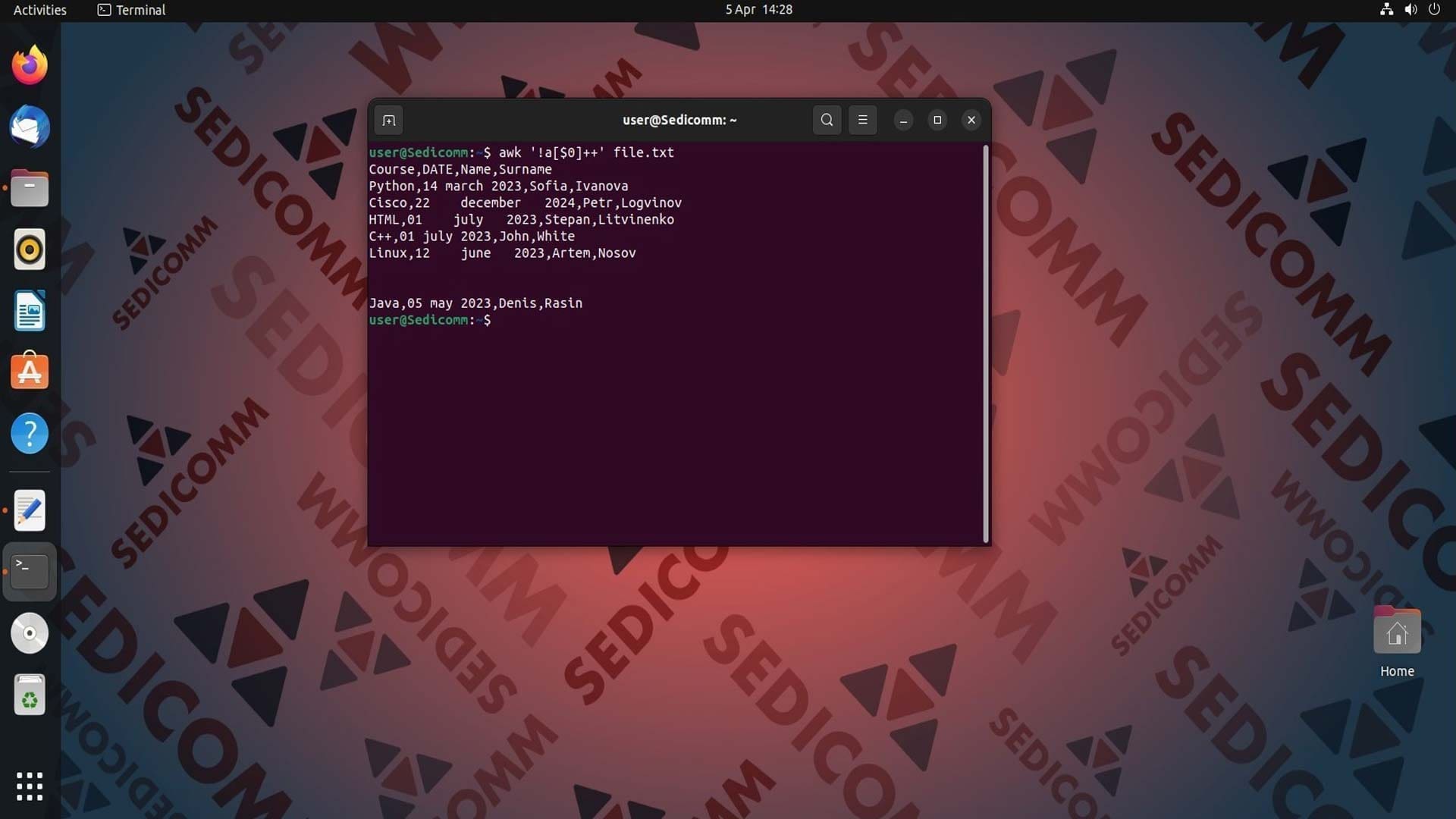Launch LibreOffice Writer from the dock
Viewport: 1456px width, 819px height.
[30, 311]
